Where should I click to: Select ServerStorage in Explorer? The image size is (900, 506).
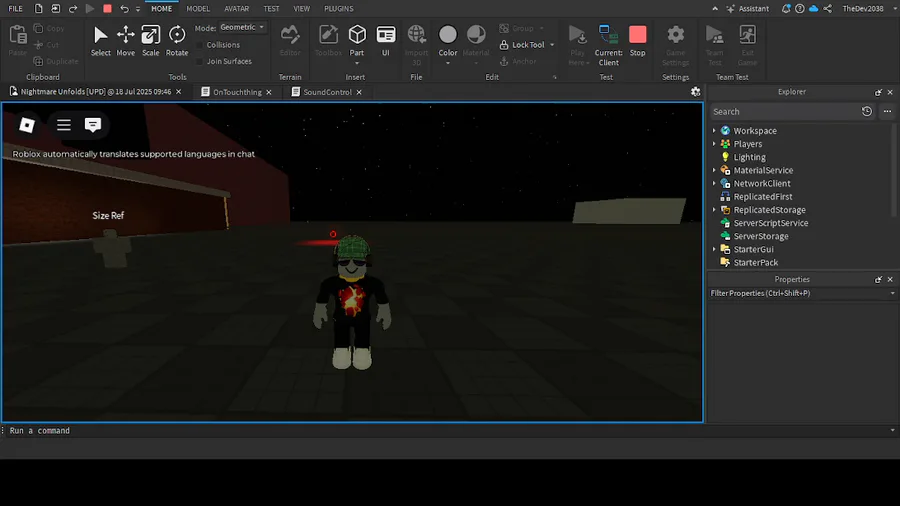(x=761, y=236)
